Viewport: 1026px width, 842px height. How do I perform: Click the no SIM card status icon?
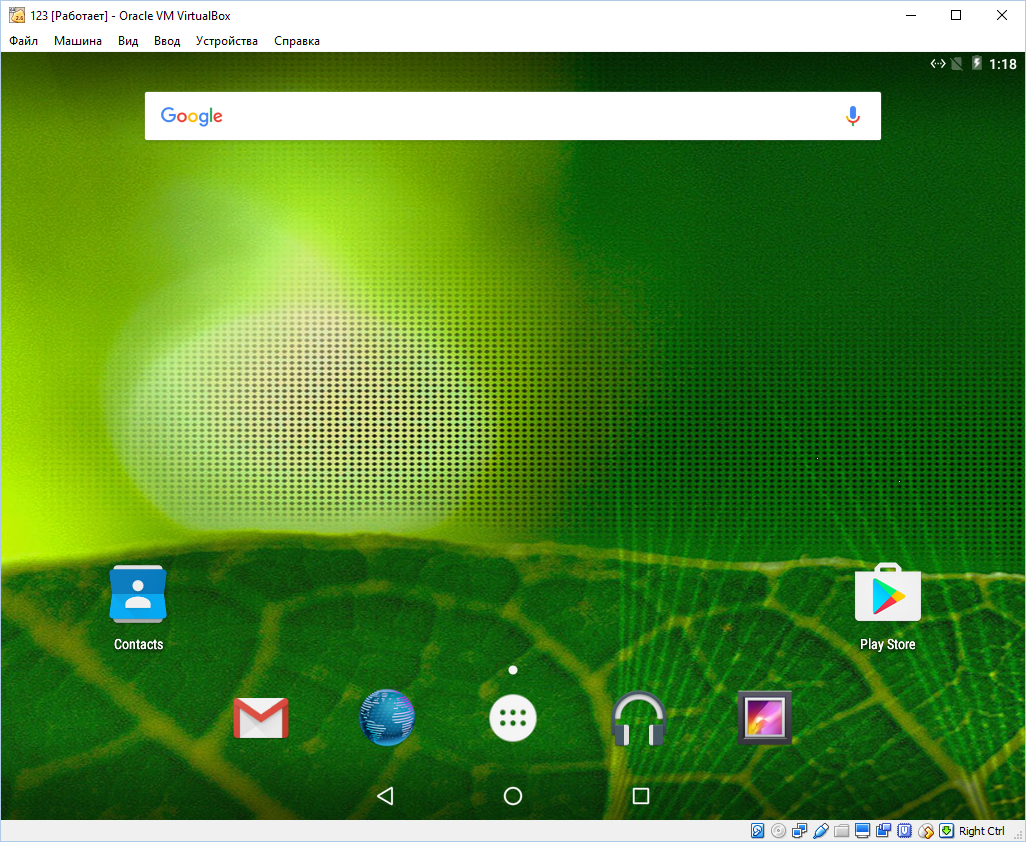point(957,63)
